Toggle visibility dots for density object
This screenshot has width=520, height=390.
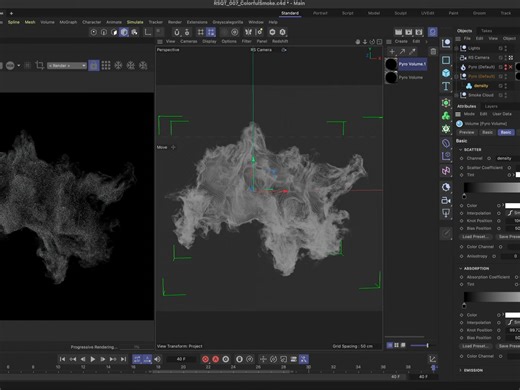[x=506, y=86]
